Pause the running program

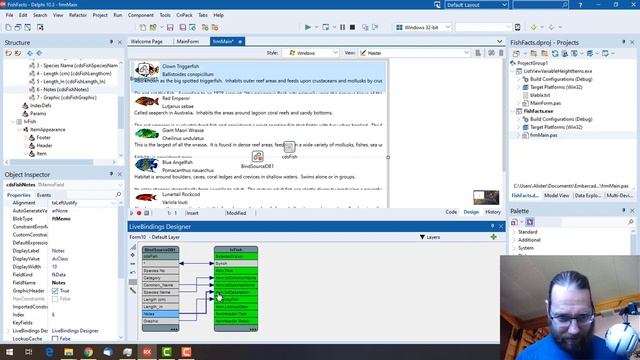click(342, 27)
